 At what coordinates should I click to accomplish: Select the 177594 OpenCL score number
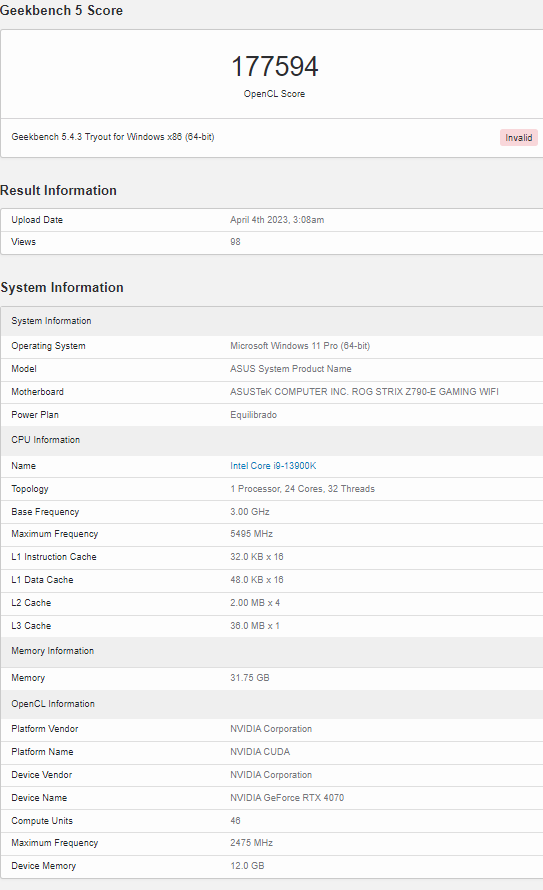(275, 66)
